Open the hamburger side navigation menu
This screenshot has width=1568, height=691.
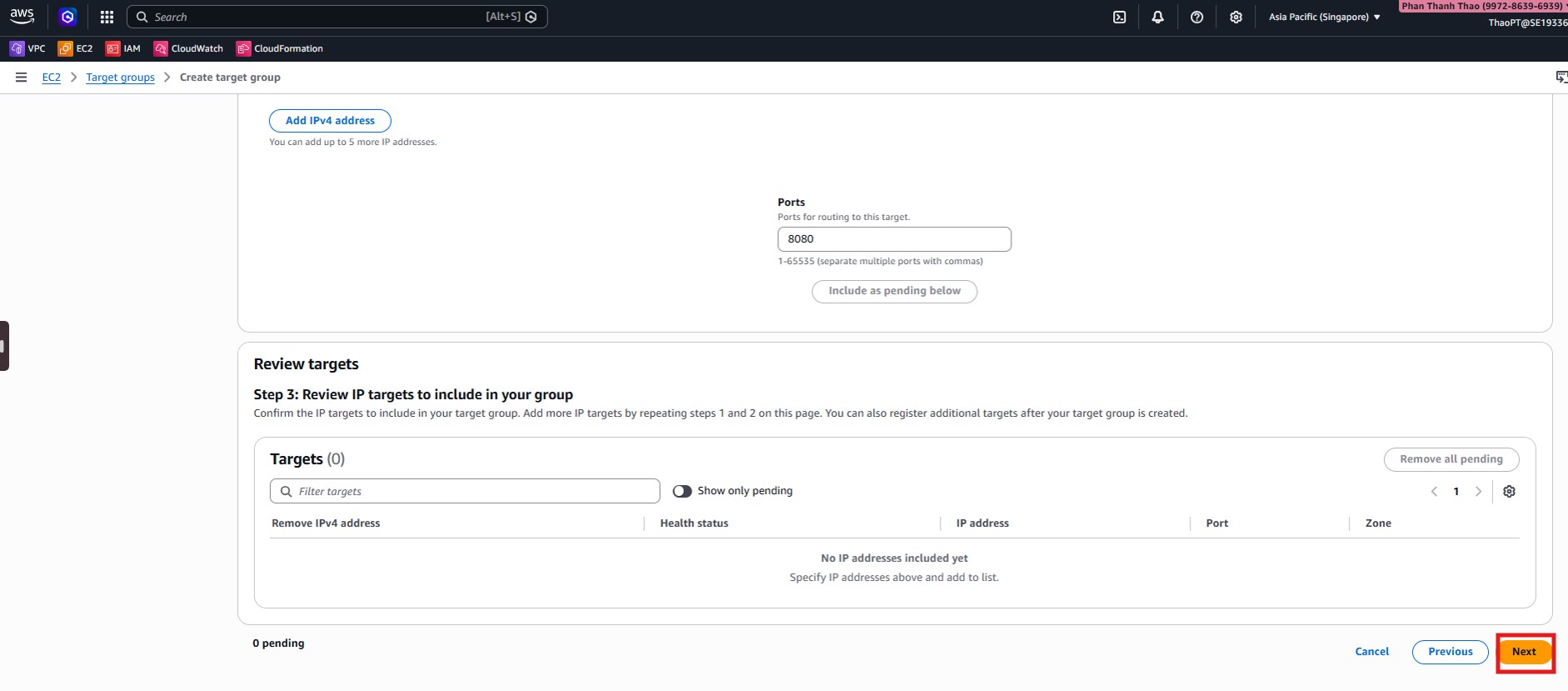click(x=21, y=77)
